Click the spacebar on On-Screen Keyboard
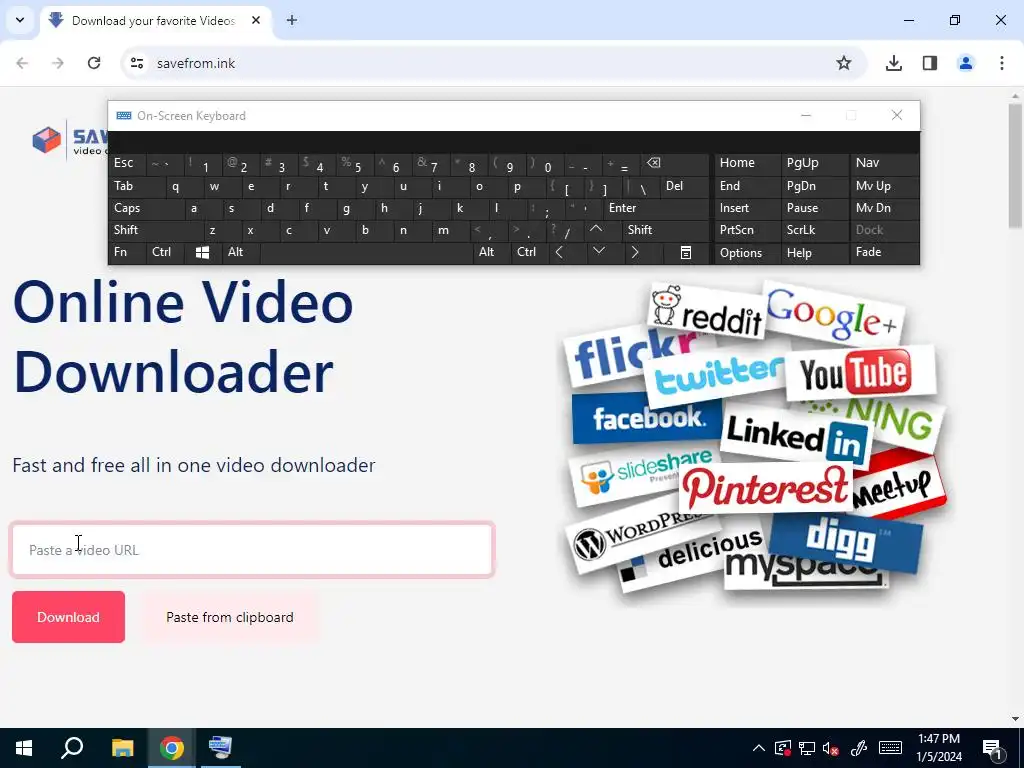The image size is (1024, 768). (x=367, y=253)
